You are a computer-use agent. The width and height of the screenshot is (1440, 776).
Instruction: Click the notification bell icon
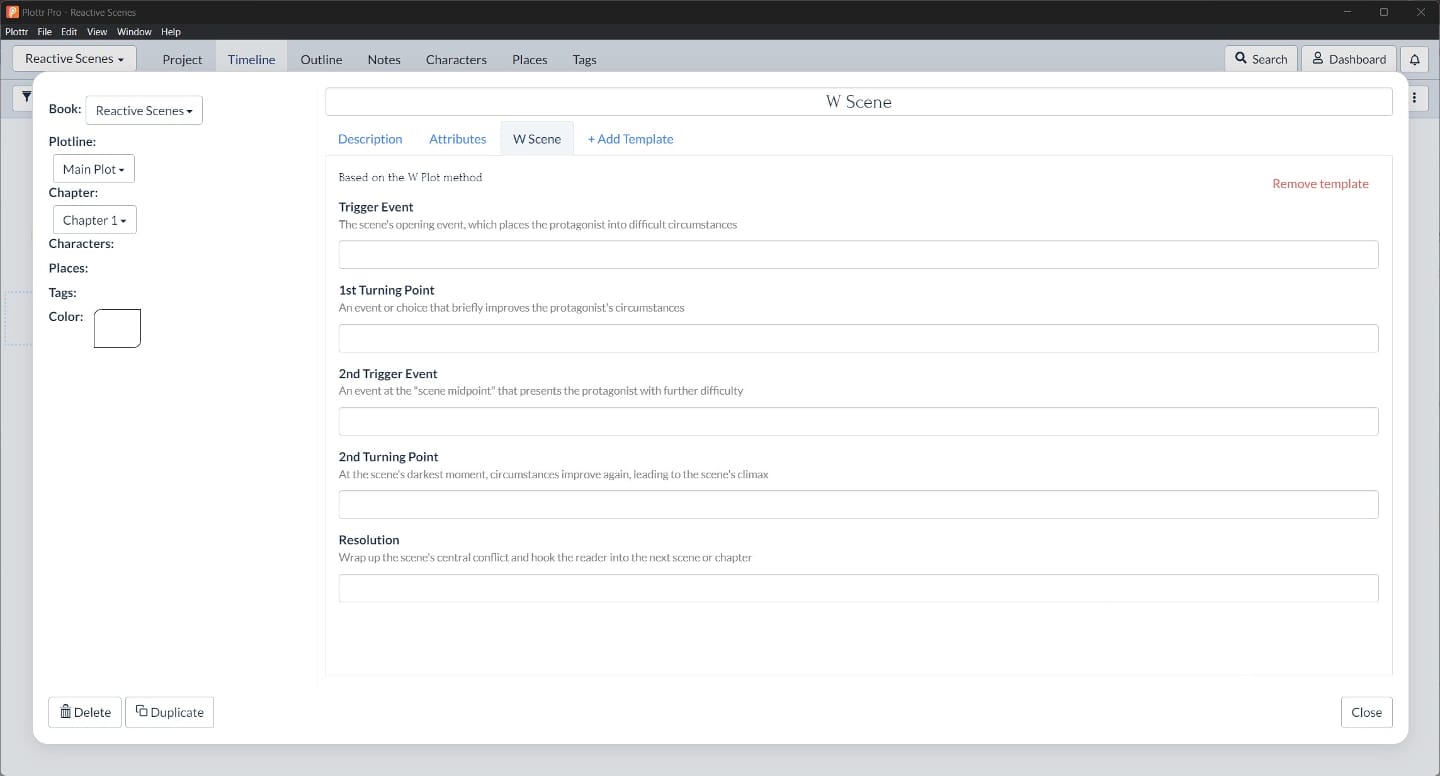1414,59
